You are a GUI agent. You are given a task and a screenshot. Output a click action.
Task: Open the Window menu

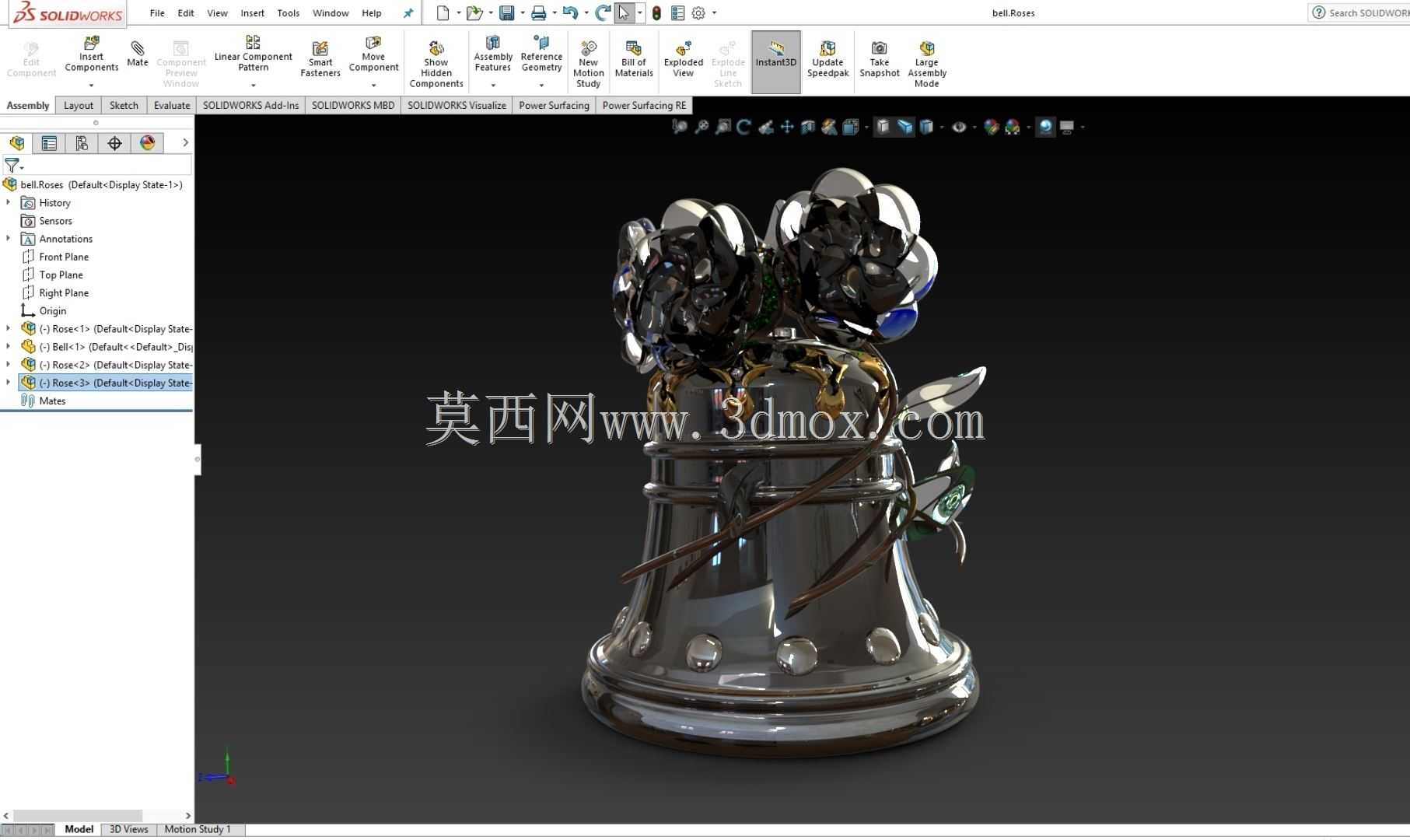click(x=331, y=13)
